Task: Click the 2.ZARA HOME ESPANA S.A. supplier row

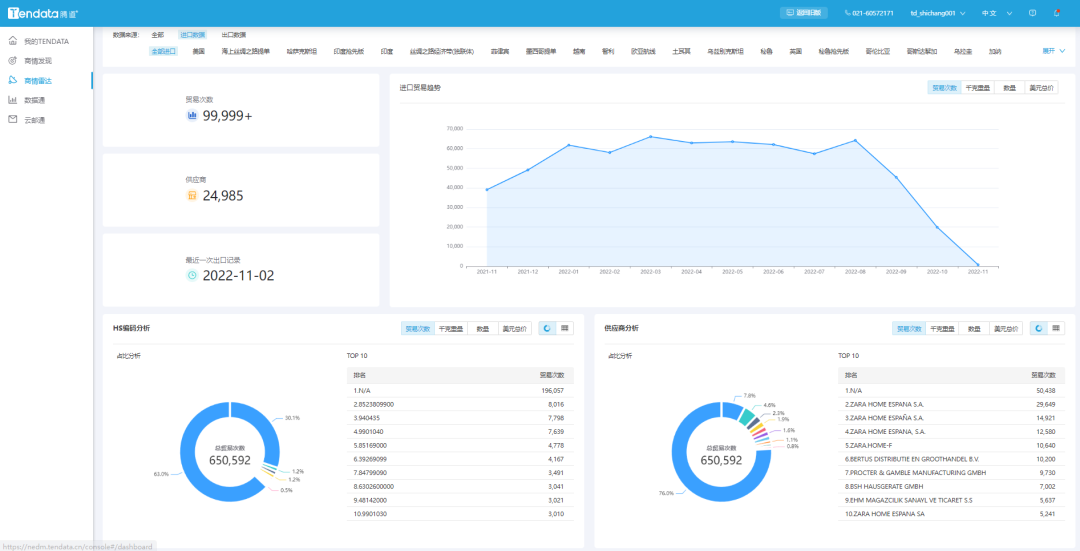Action: [x=952, y=404]
